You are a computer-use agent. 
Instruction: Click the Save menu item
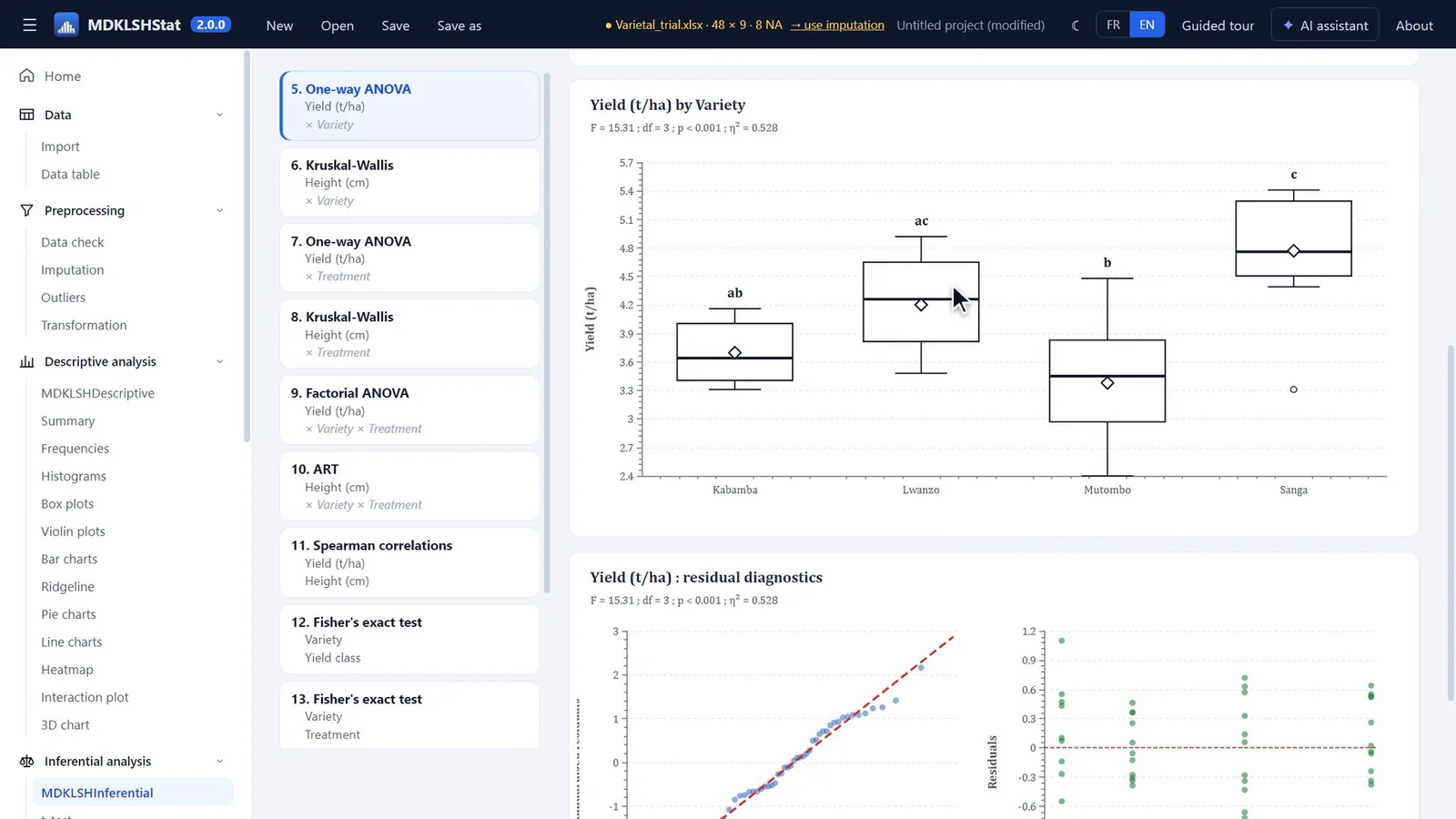(395, 25)
